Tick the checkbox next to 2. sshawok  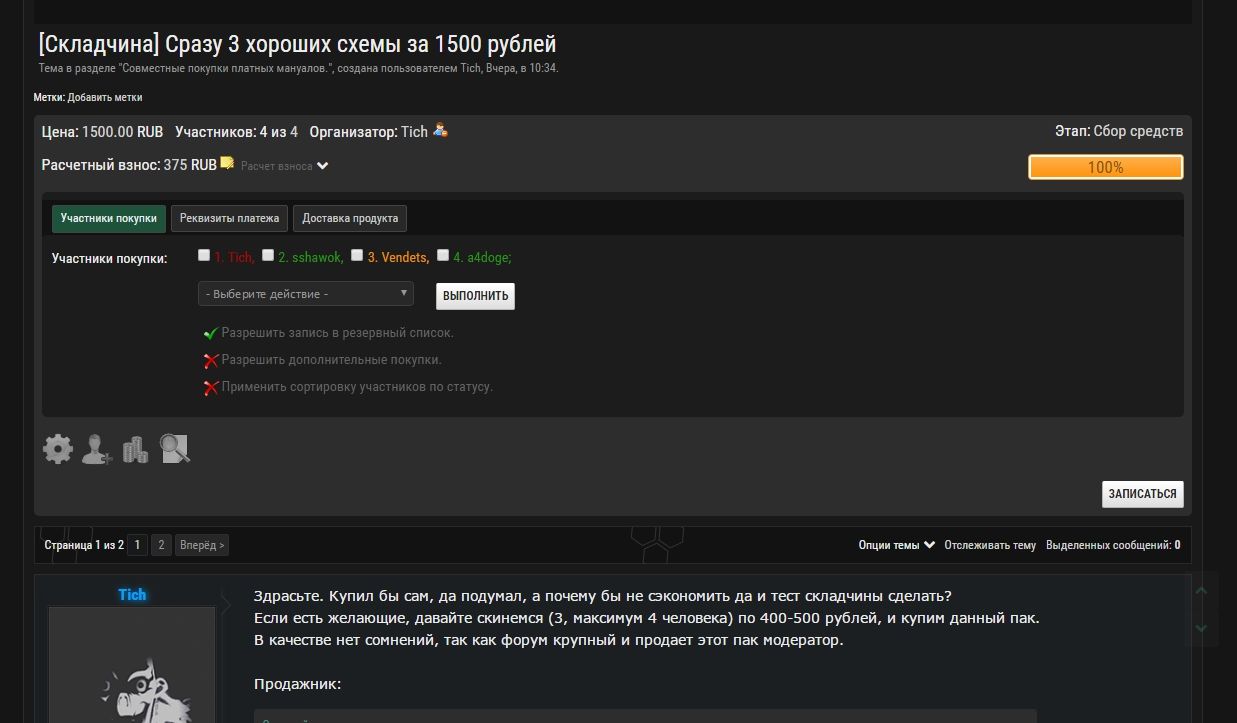268,255
